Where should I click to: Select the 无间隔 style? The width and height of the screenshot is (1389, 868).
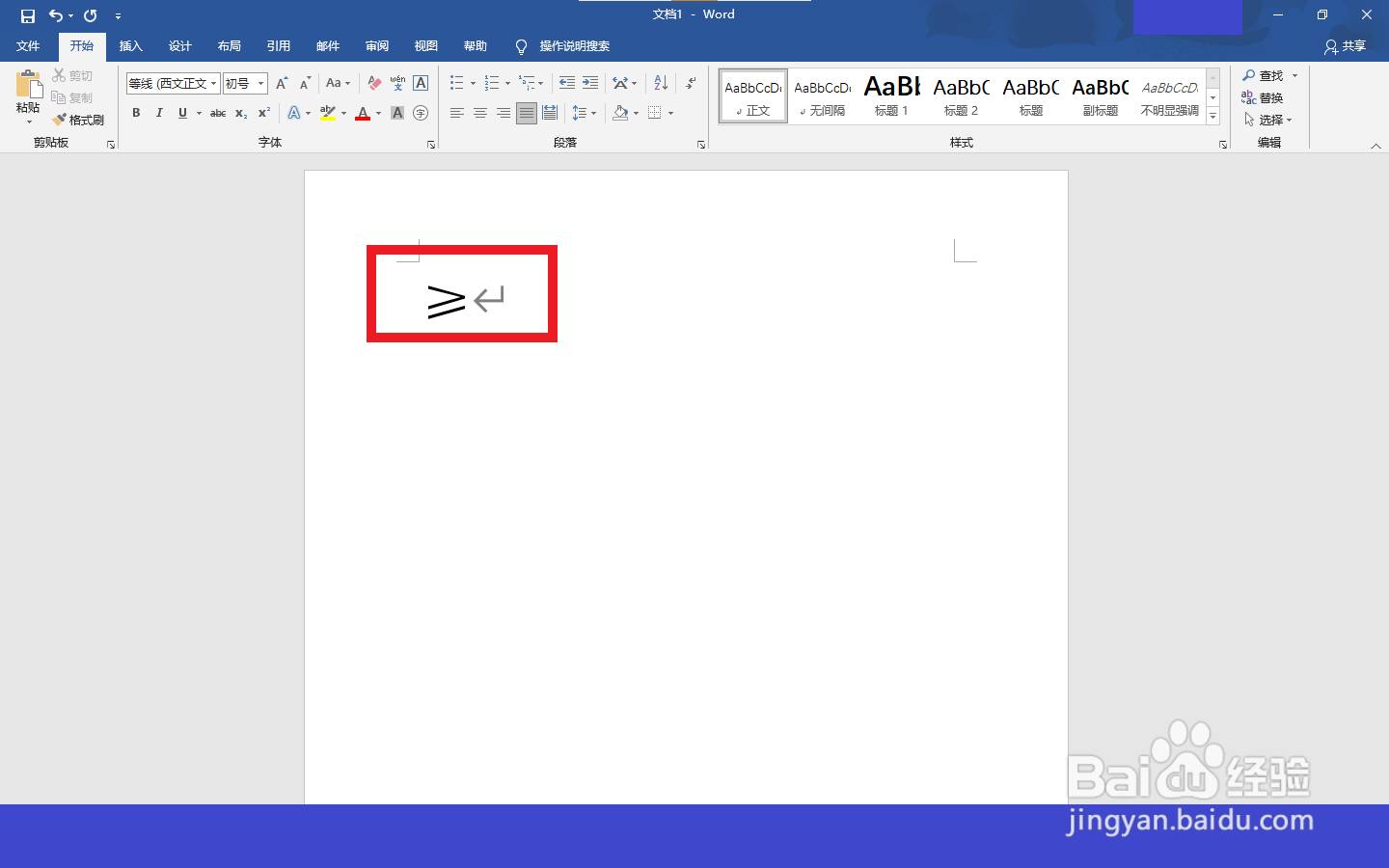[x=823, y=95]
